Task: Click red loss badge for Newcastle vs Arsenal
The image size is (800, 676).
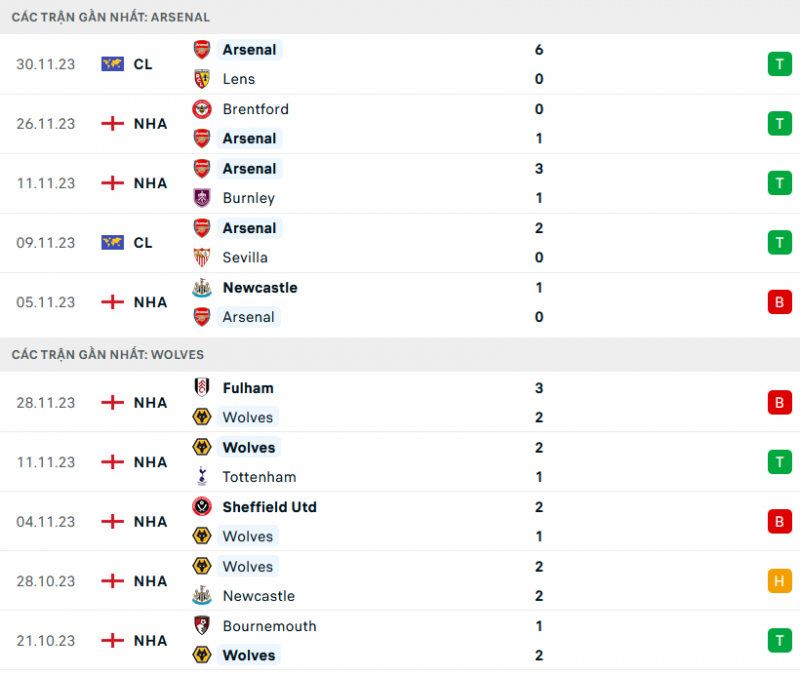Action: (x=779, y=302)
